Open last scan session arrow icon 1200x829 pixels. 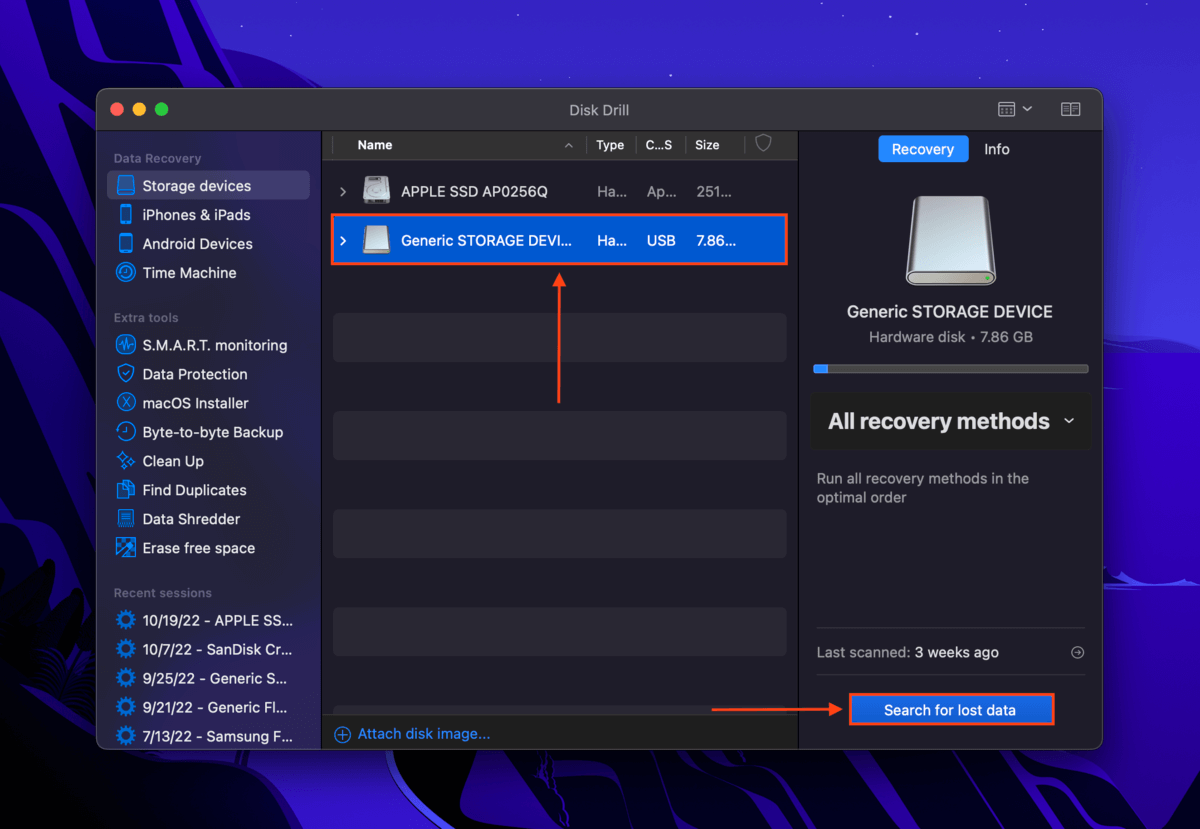point(1077,652)
